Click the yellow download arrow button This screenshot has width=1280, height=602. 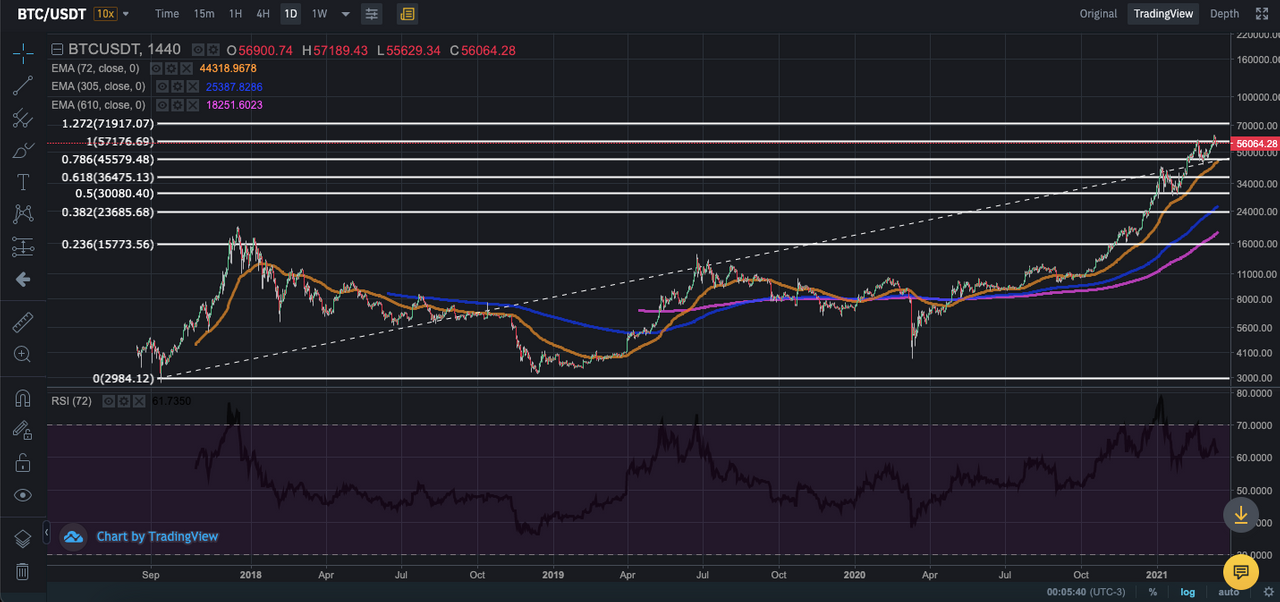pos(1241,514)
